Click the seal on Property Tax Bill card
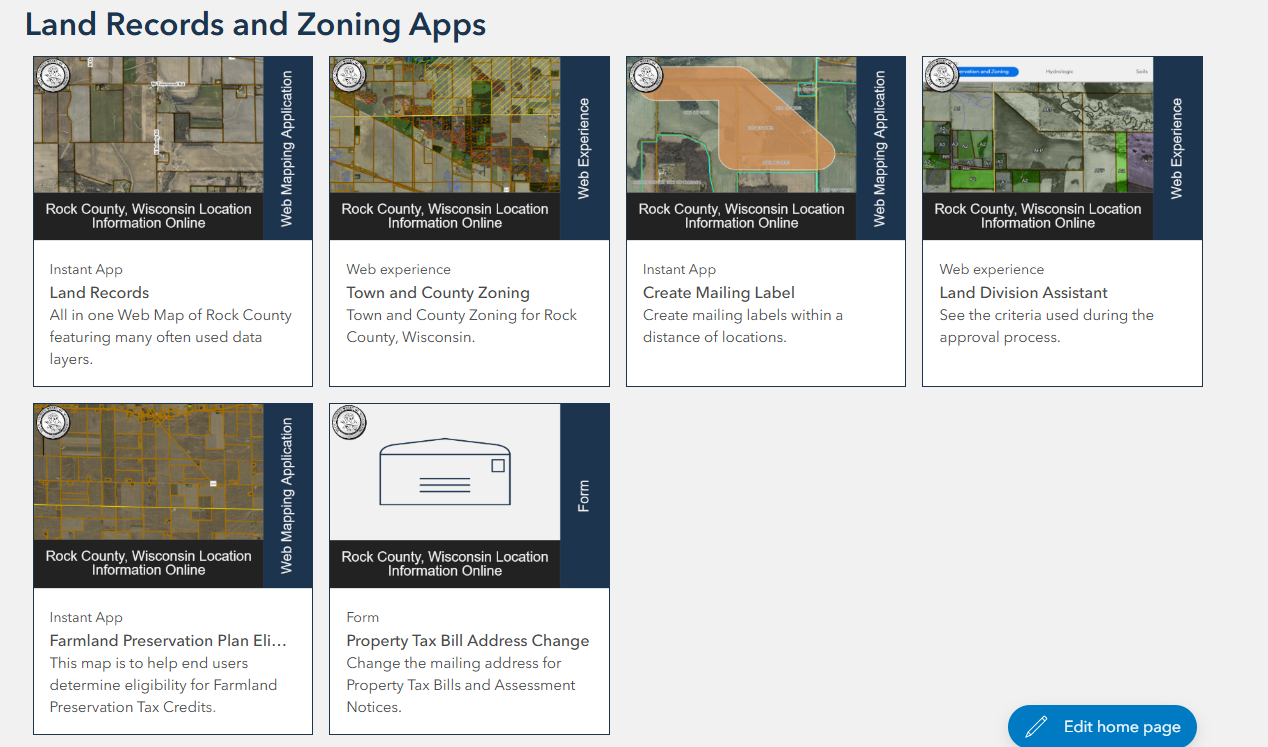The image size is (1268, 747). 349,424
